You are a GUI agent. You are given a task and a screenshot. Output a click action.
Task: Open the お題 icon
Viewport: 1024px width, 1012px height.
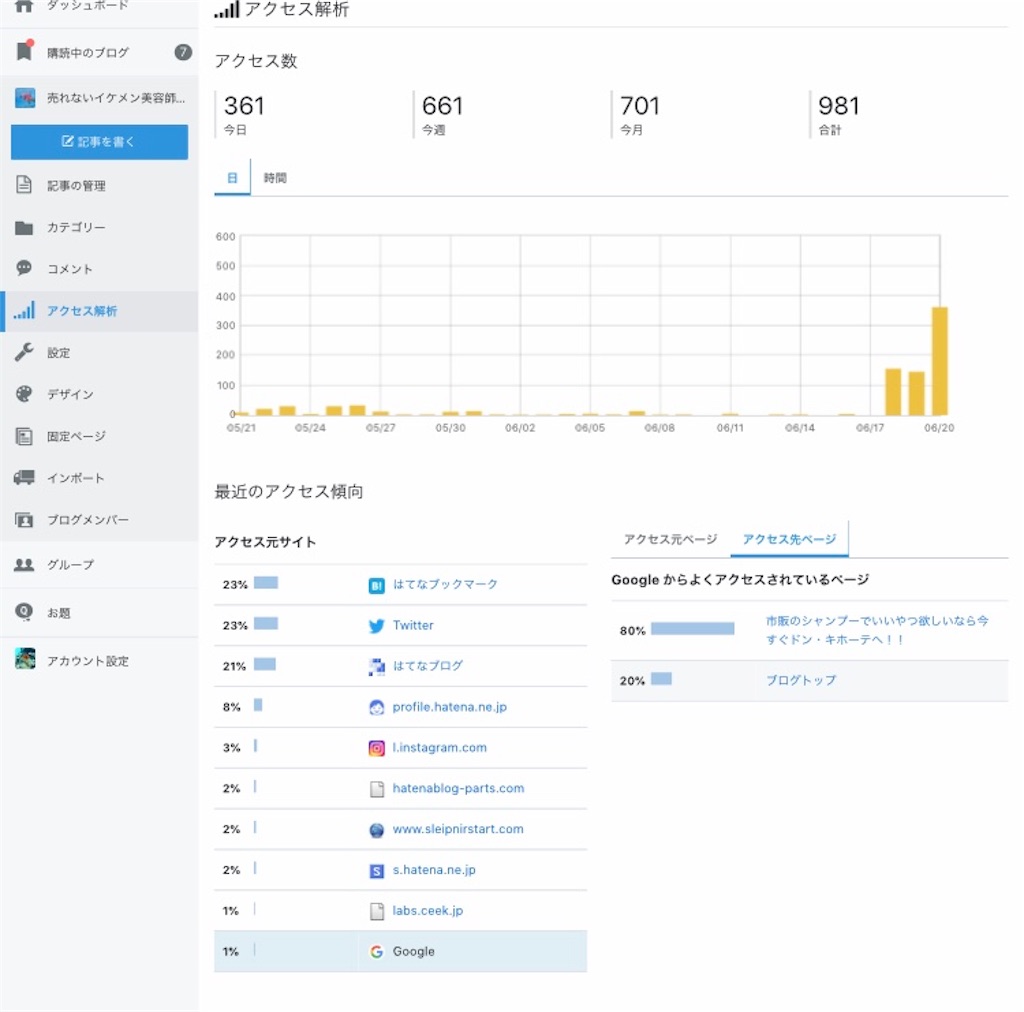coord(24,612)
